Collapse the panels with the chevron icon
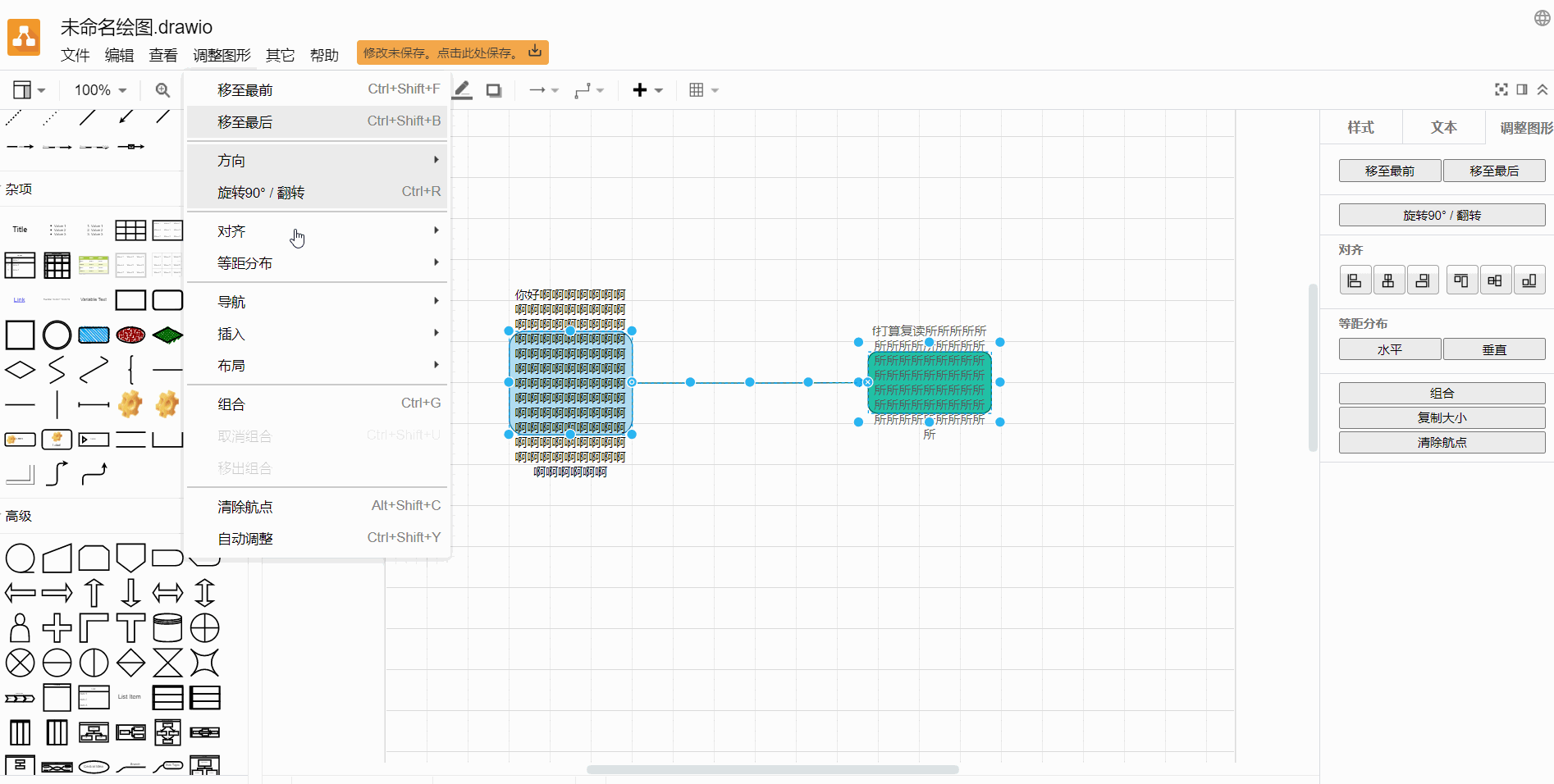1554x784 pixels. tap(1543, 89)
